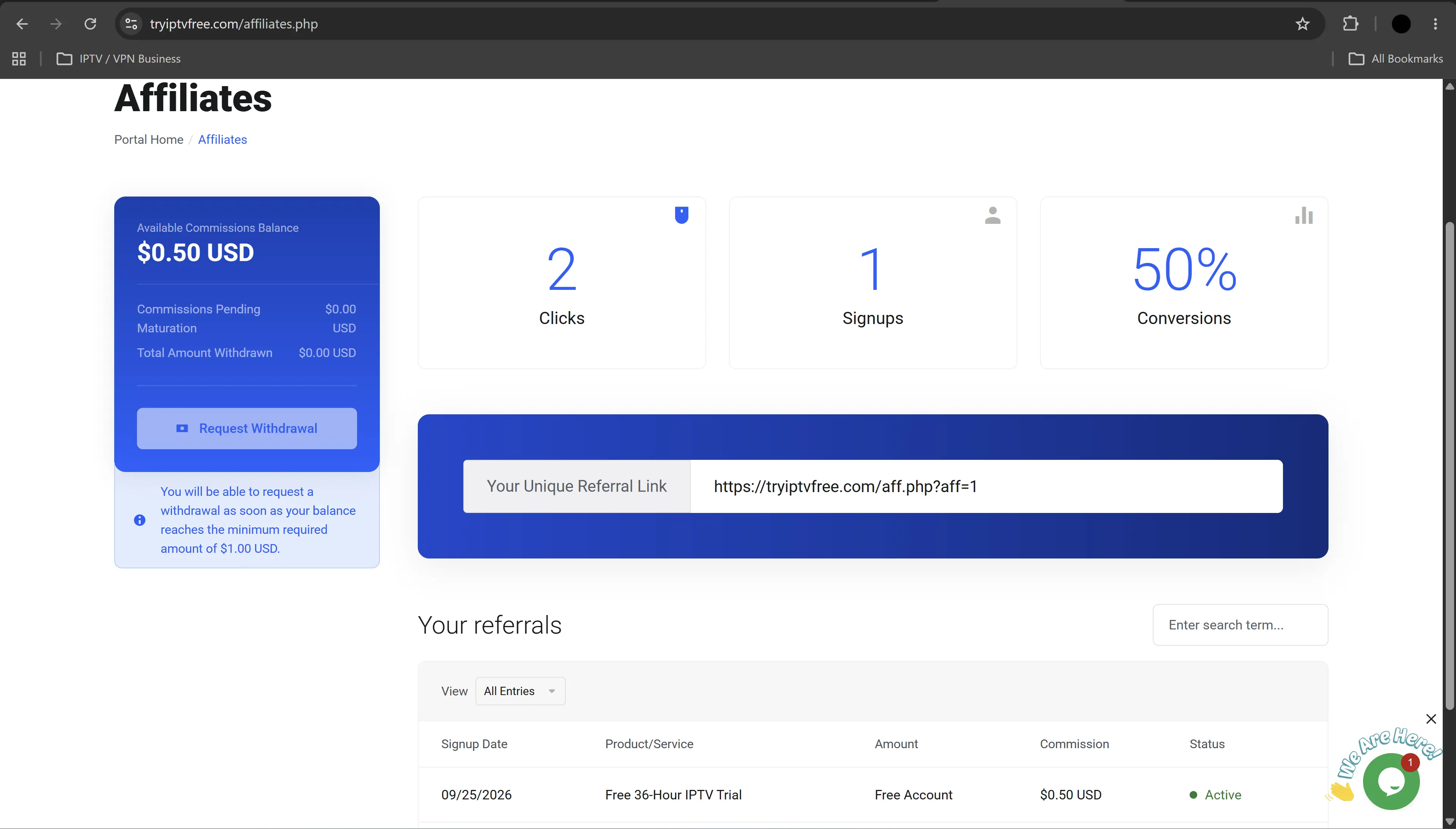1456x829 pixels.
Task: Click the scrollbar down arrow
Action: click(x=1450, y=821)
